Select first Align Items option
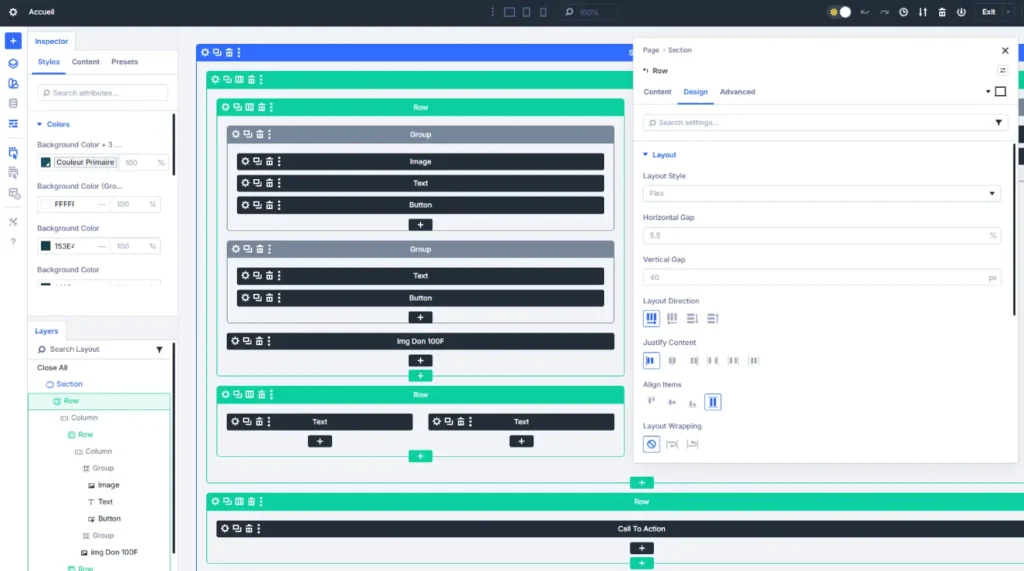This screenshot has height=571, width=1024. [x=651, y=402]
